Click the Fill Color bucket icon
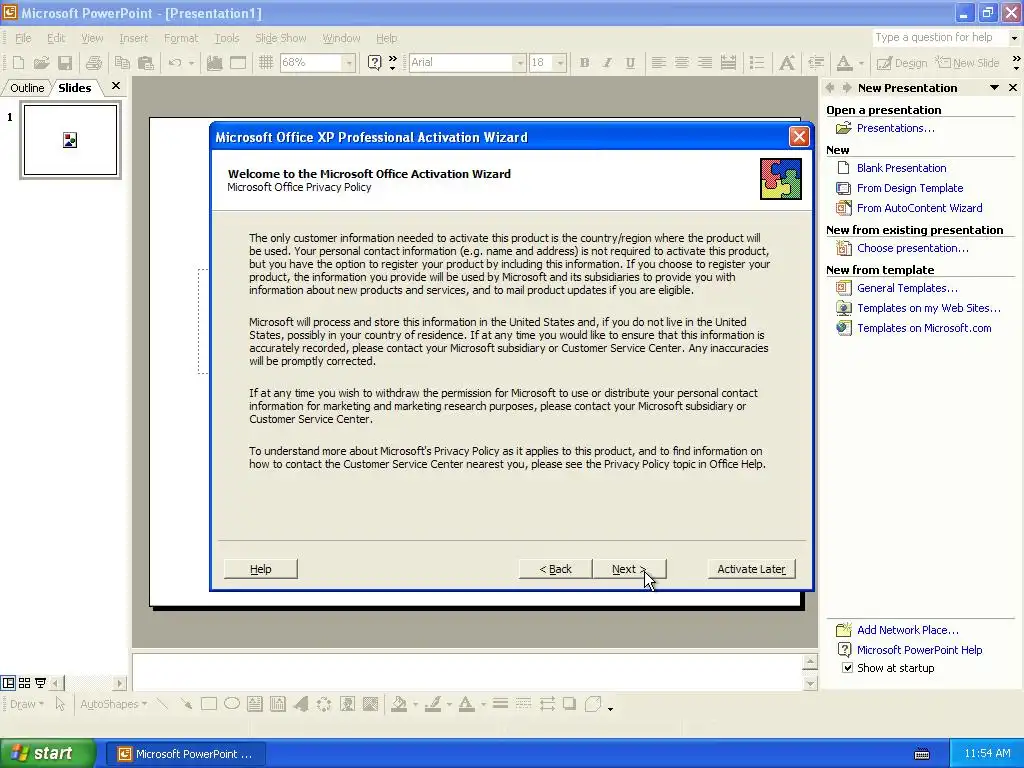The height and width of the screenshot is (768, 1024). (398, 704)
